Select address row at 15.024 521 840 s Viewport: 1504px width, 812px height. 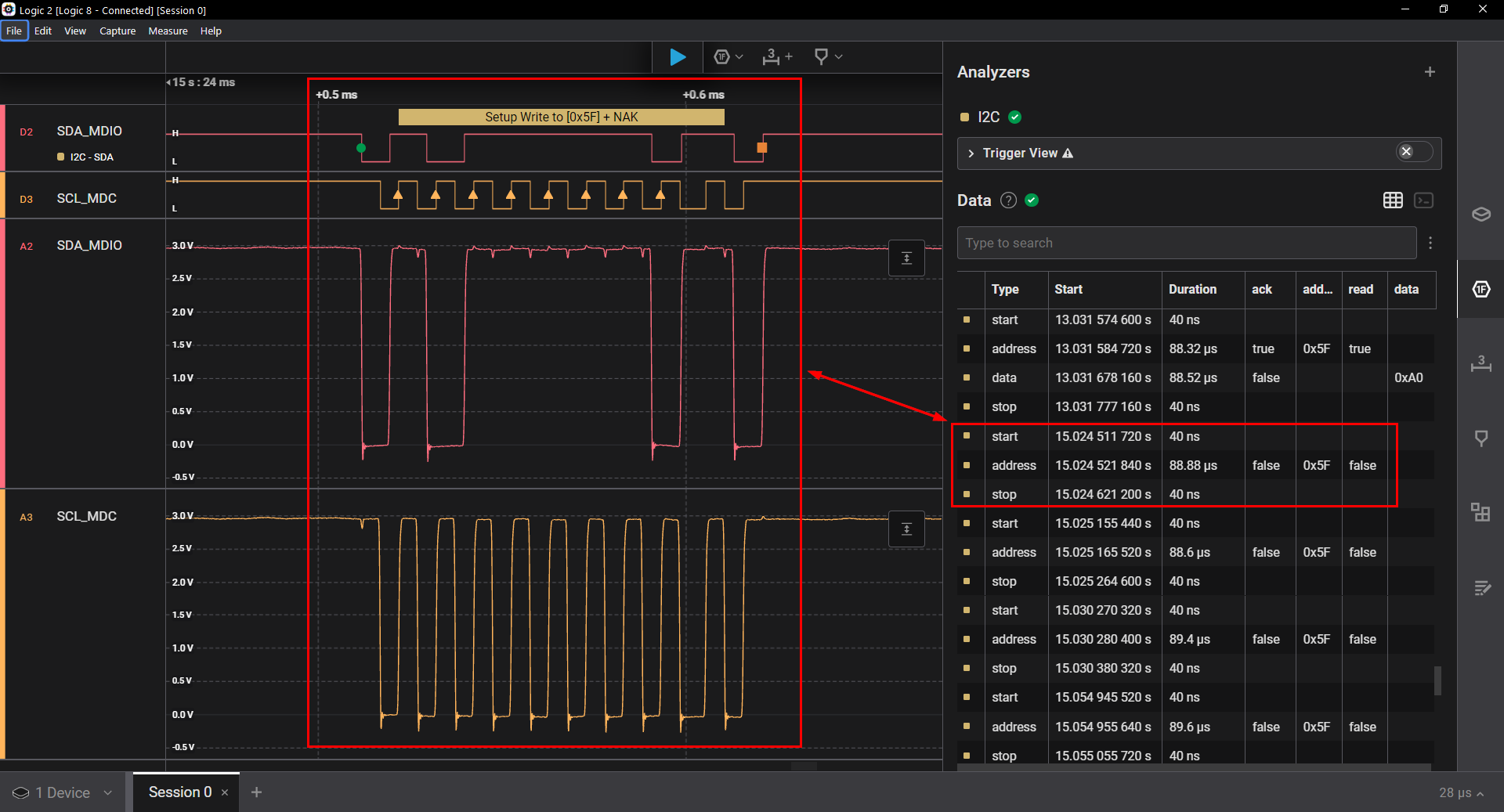[x=1195, y=466]
